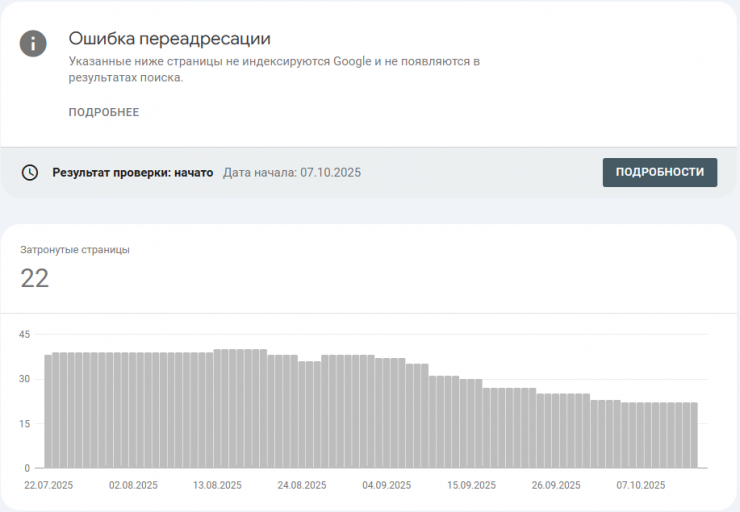This screenshot has width=740, height=512.
Task: Click the 26.09.2025 axis date label
Action: point(556,485)
